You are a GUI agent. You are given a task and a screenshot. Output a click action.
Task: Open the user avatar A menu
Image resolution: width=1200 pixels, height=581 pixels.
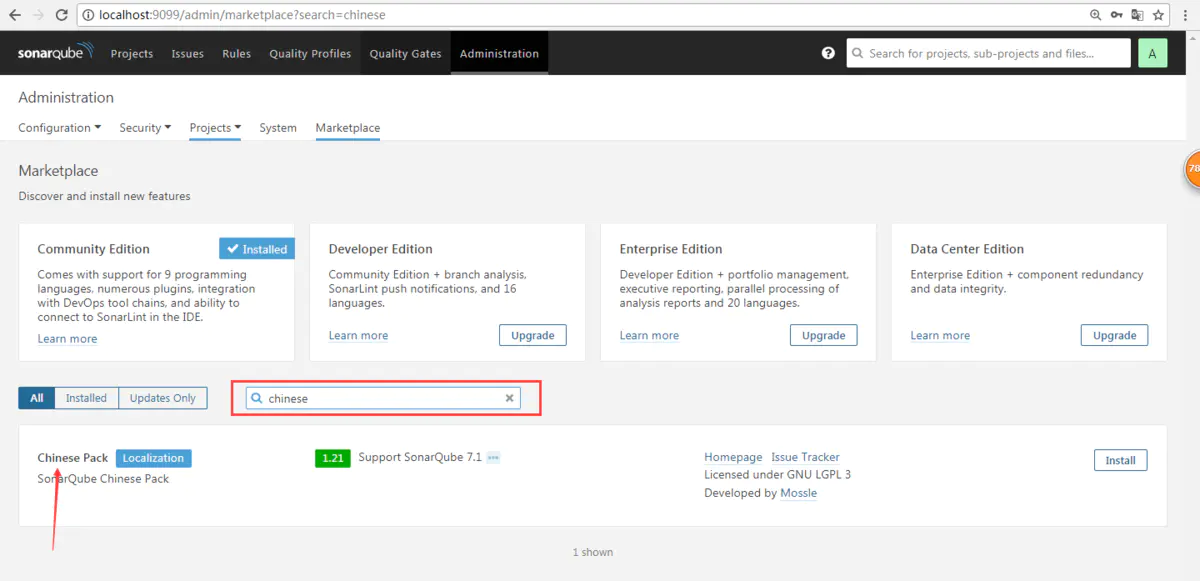click(1152, 54)
